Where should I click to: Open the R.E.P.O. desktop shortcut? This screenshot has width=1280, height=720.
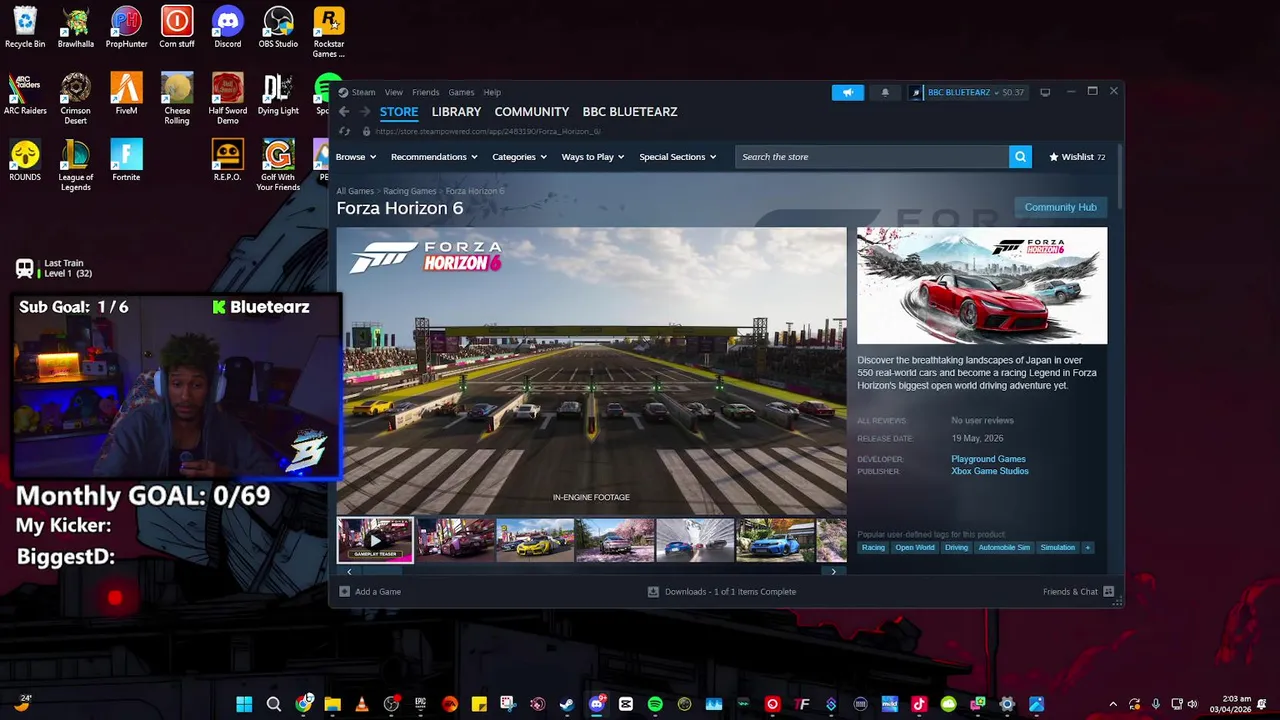coord(228,160)
